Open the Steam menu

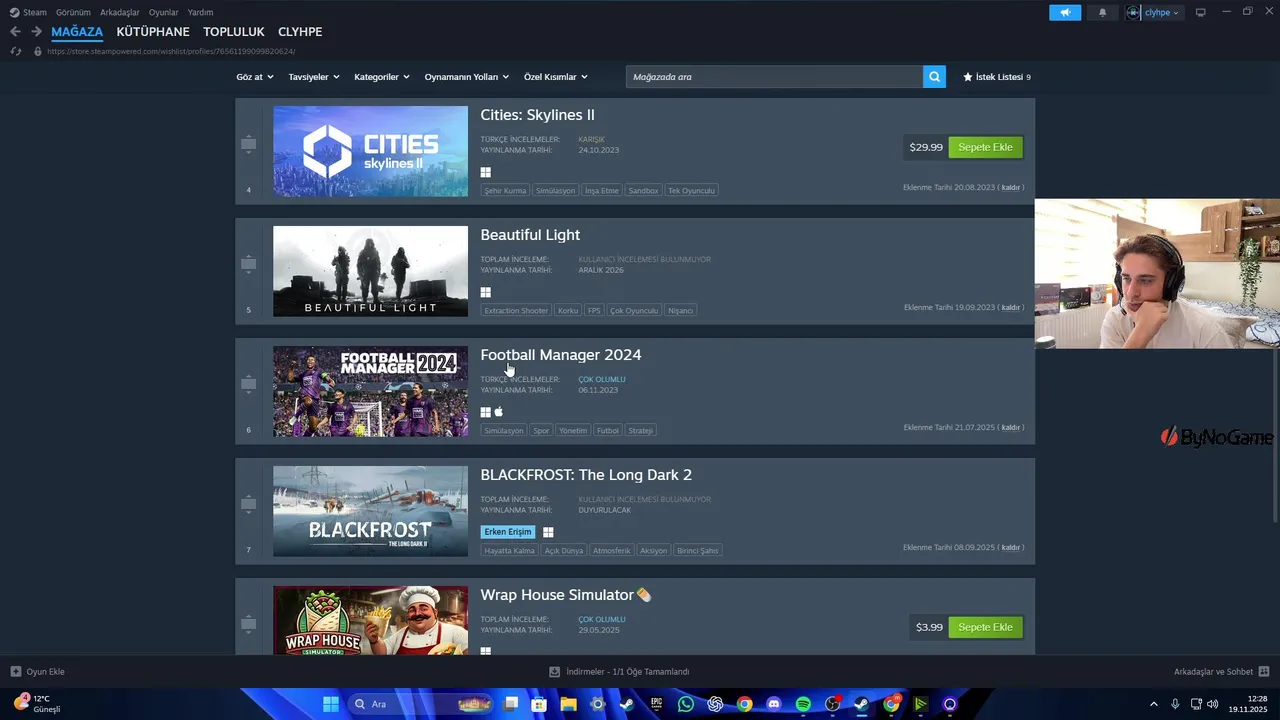click(28, 12)
